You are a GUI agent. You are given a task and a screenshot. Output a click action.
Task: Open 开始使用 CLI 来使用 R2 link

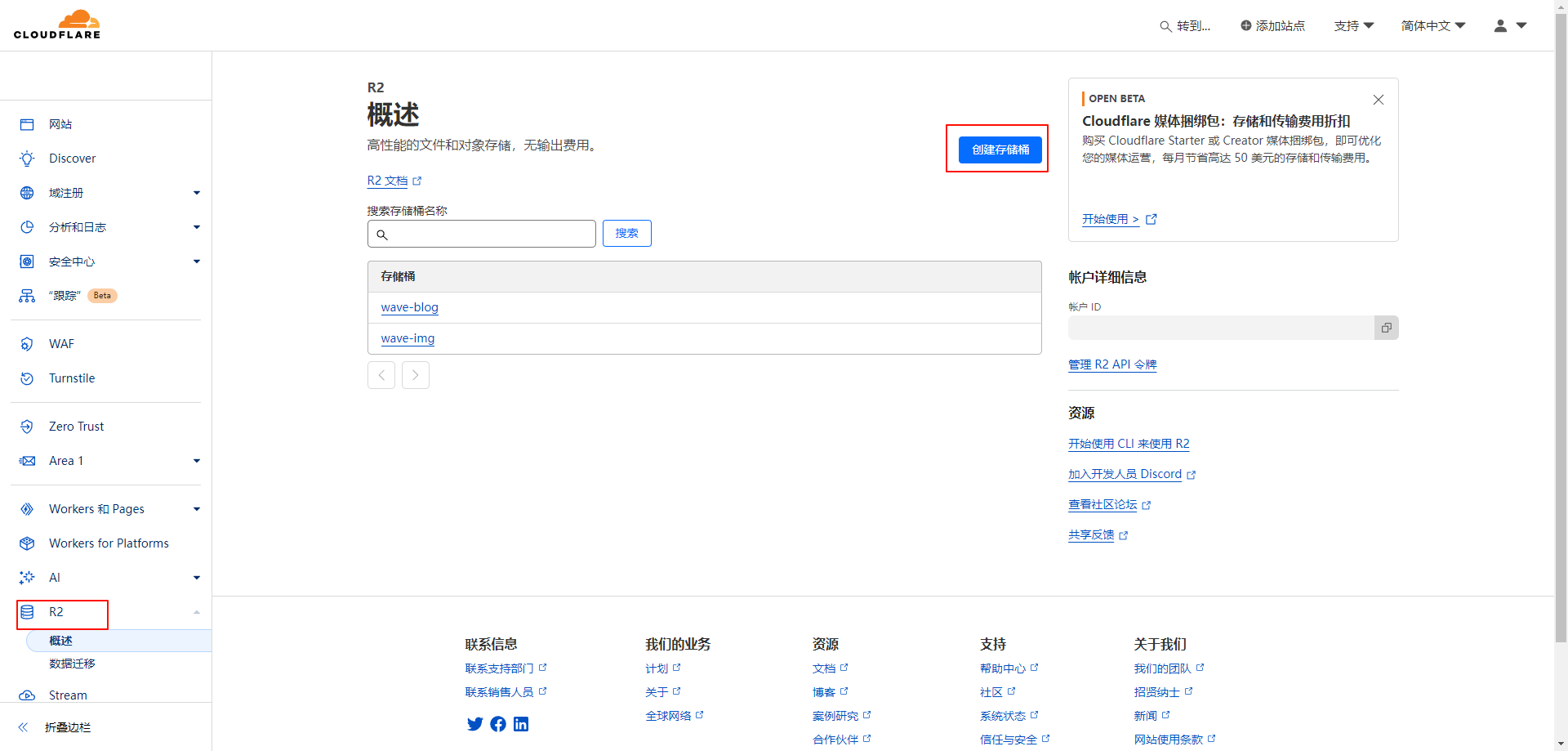coord(1129,444)
